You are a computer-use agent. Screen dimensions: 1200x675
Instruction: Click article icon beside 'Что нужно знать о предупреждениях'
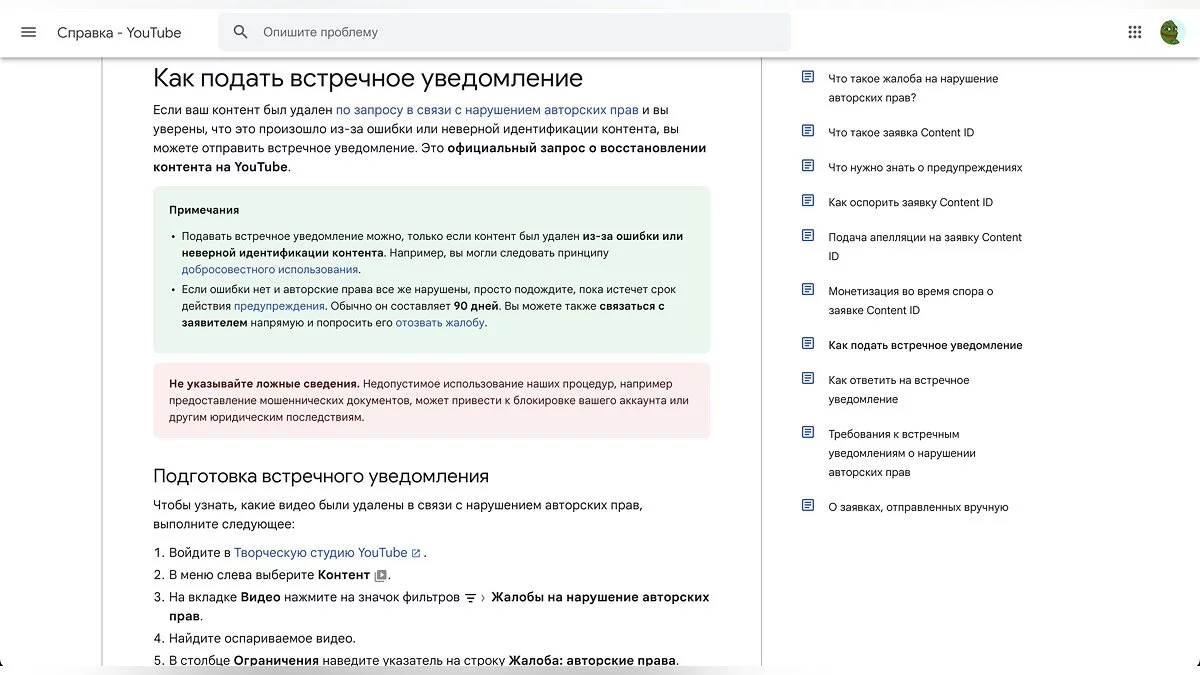coord(808,166)
